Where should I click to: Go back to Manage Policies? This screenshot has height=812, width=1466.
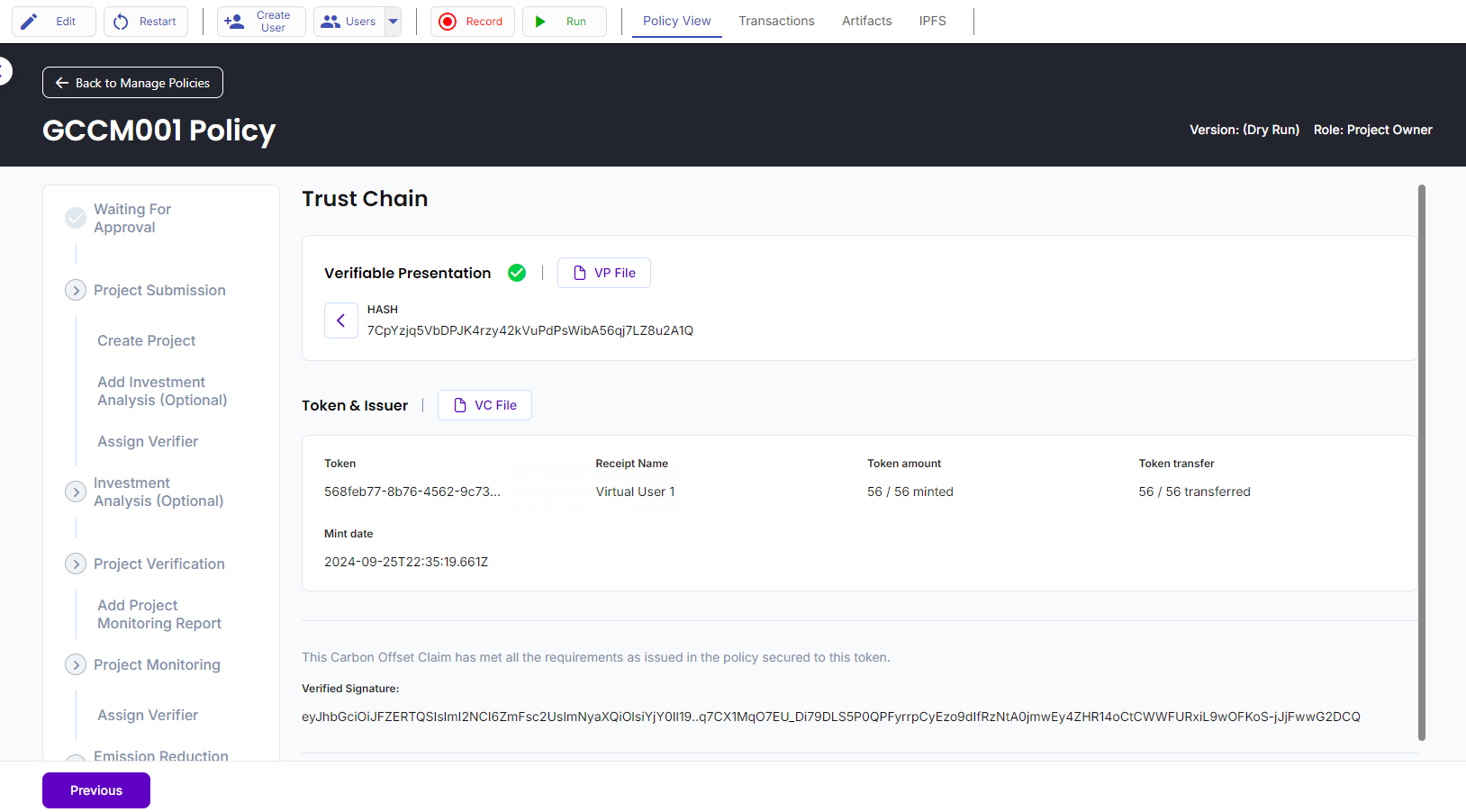[x=132, y=83]
